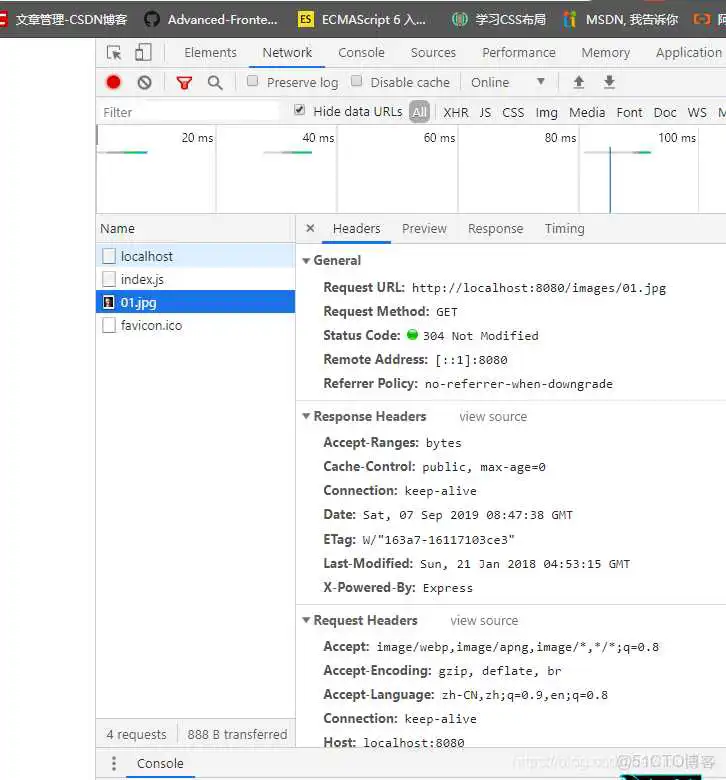Toggle the red filter funnel icon

pos(184,82)
